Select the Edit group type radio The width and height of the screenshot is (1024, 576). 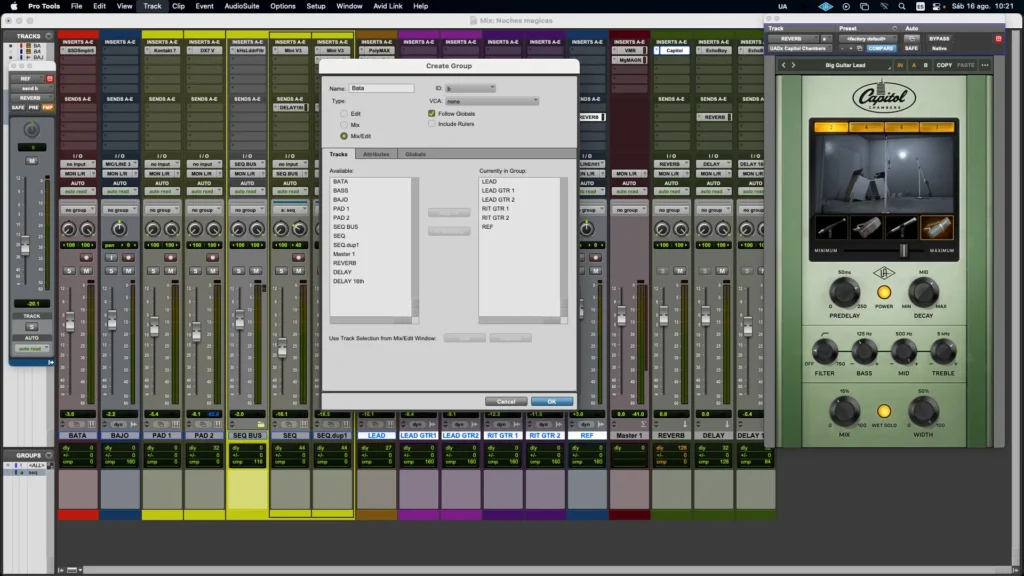(x=344, y=114)
